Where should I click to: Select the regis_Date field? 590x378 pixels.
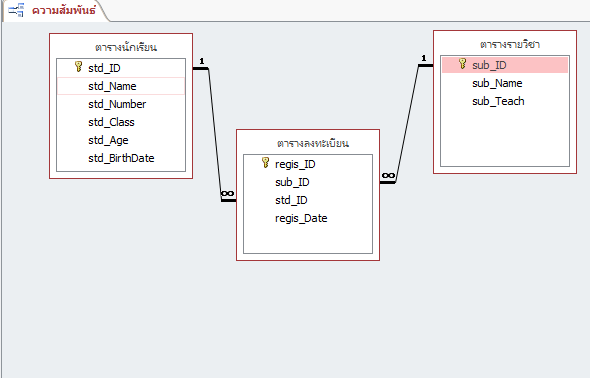308,219
